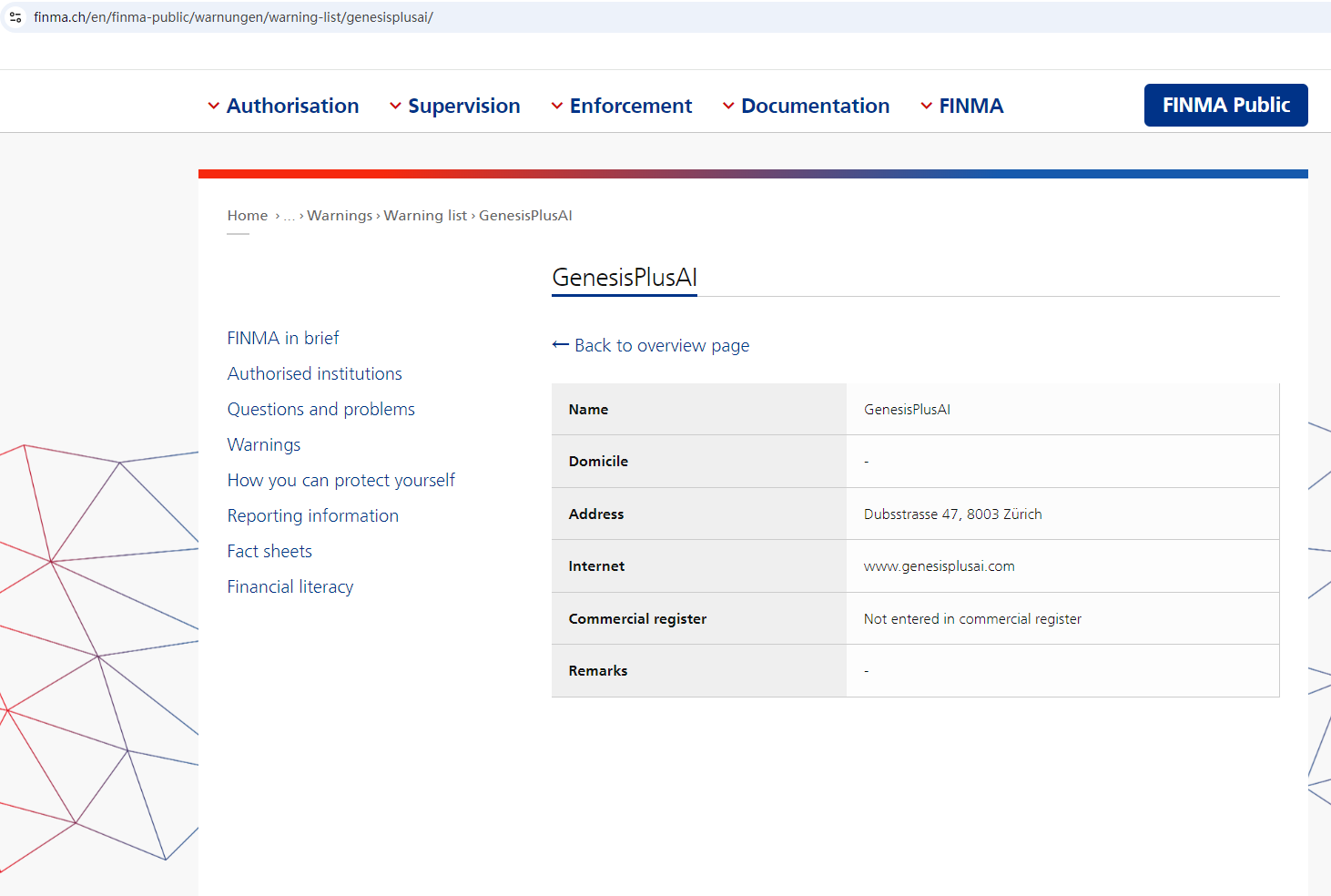Expand the Supervision dropdown chevron
Viewport: 1331px width, 896px height.
click(x=395, y=107)
